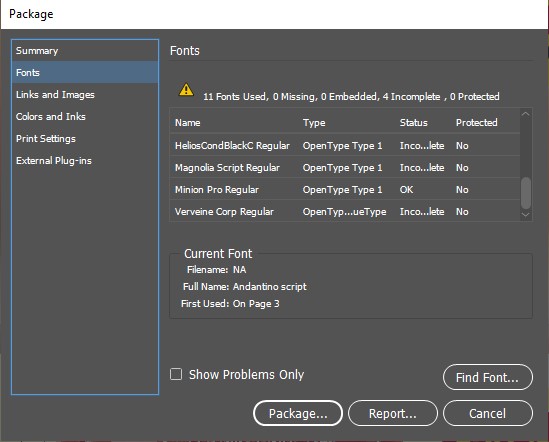Click Full Name: Andantino script text
The image size is (549, 442).
coord(244,286)
